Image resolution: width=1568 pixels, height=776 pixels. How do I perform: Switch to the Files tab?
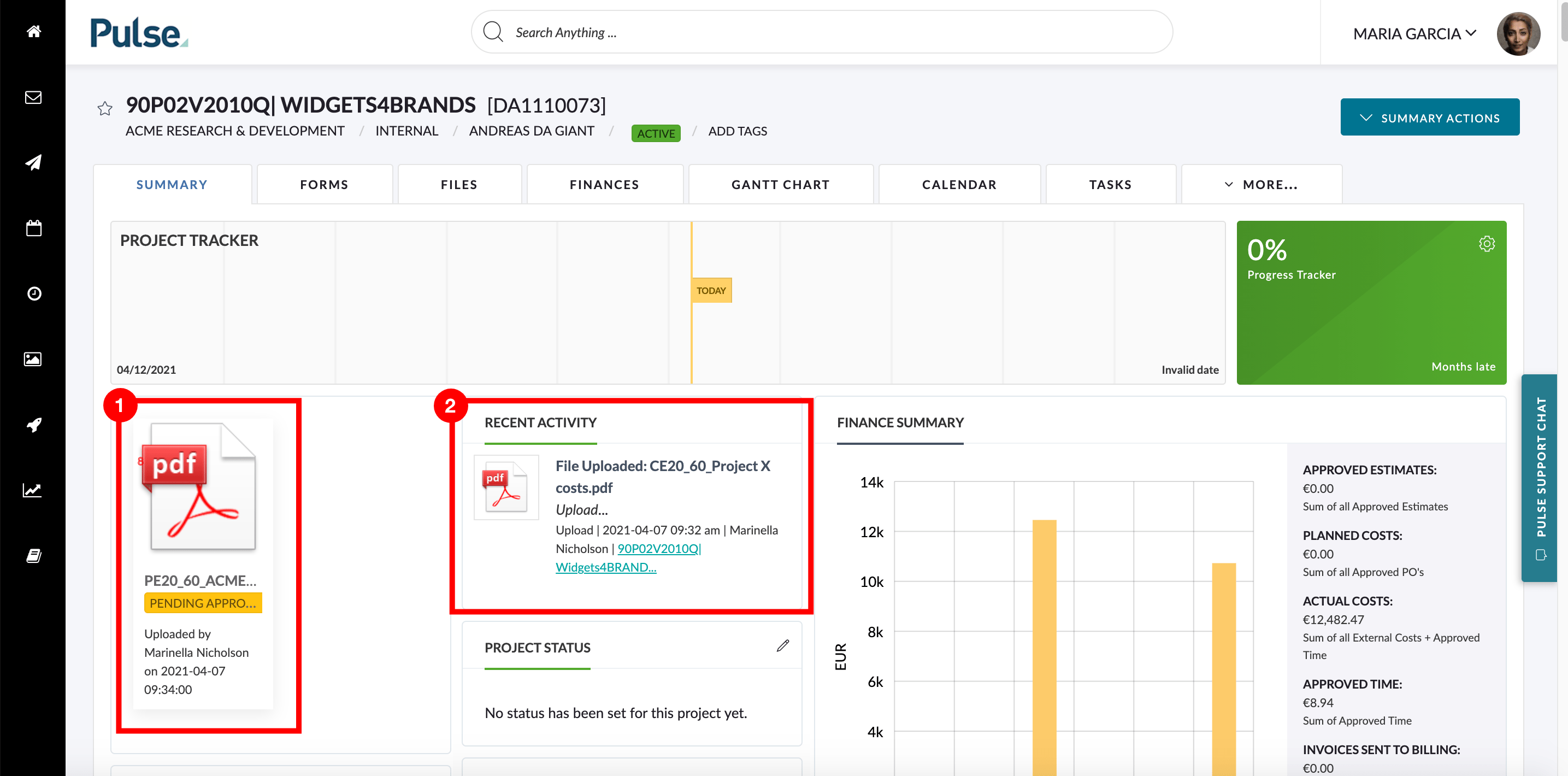(x=459, y=184)
